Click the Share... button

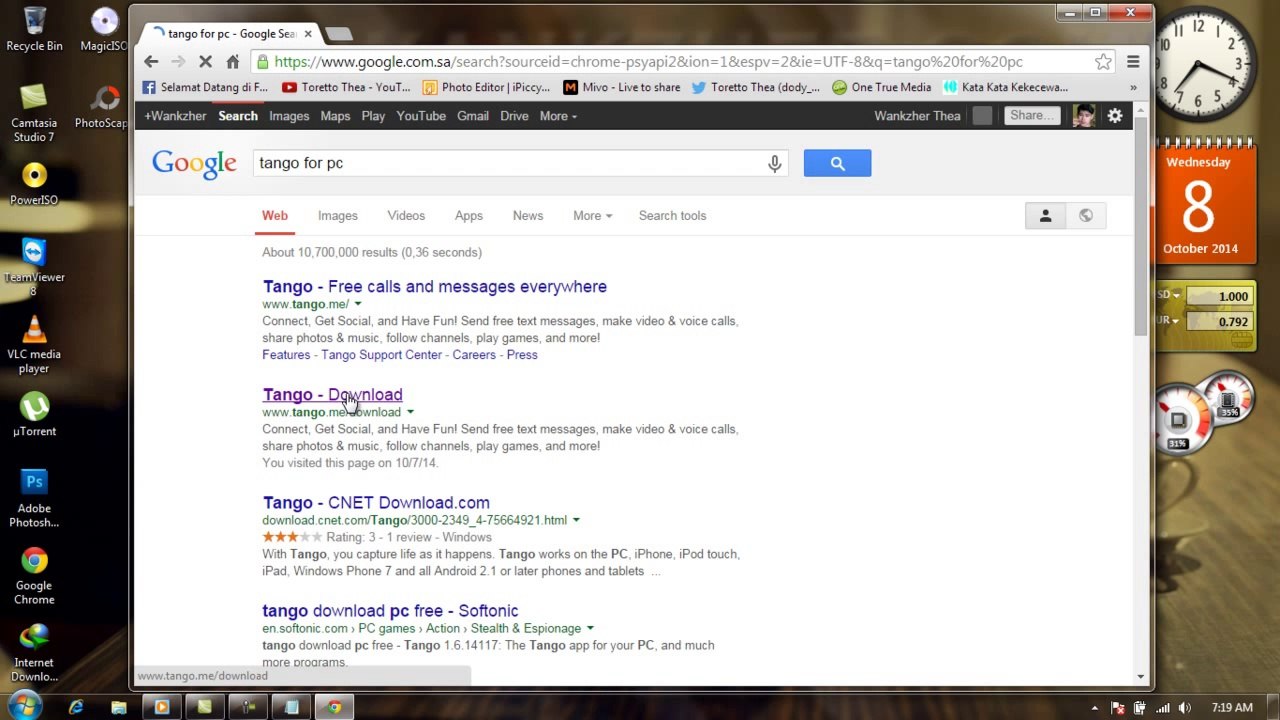click(1032, 116)
